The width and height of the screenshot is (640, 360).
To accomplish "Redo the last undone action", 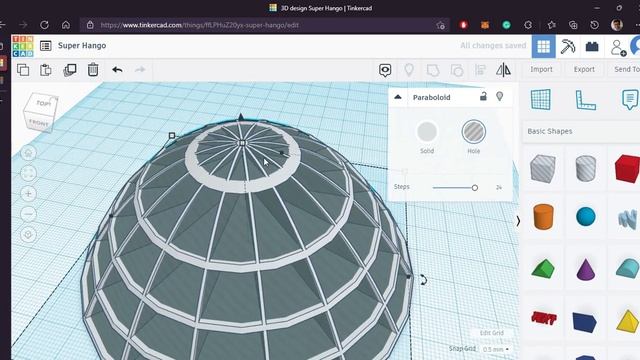I will pyautogui.click(x=140, y=70).
